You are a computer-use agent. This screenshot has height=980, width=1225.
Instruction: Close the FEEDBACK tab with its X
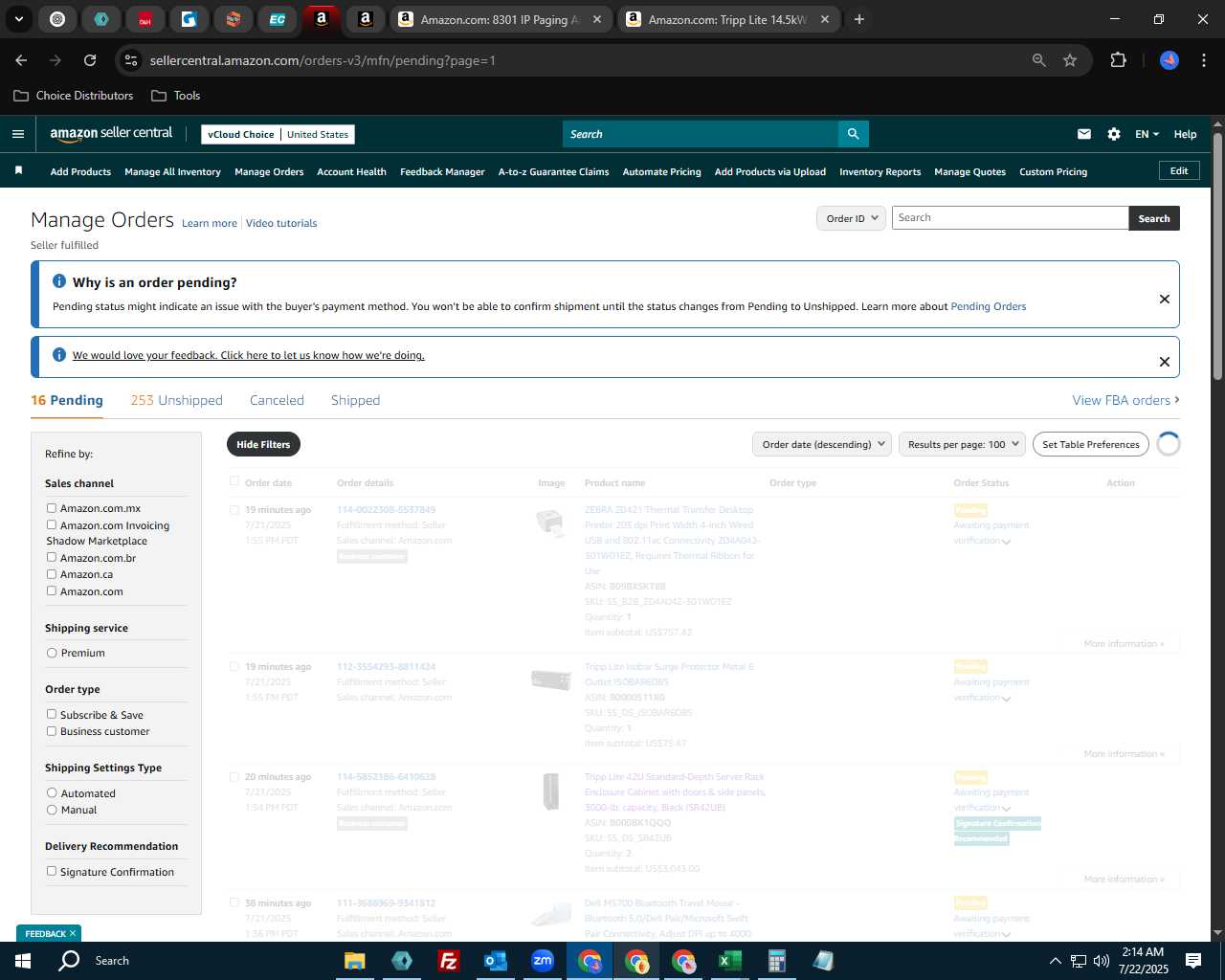[73, 933]
